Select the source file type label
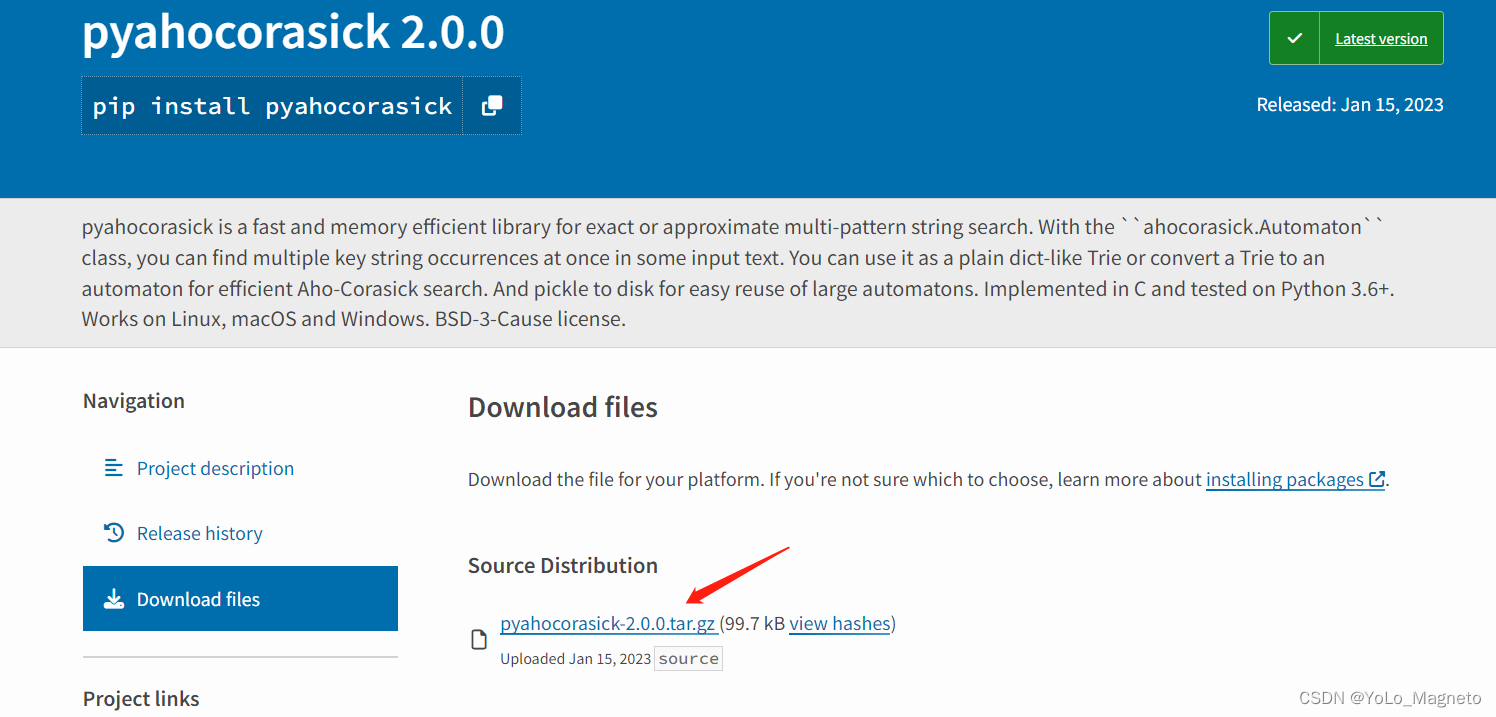 click(688, 658)
